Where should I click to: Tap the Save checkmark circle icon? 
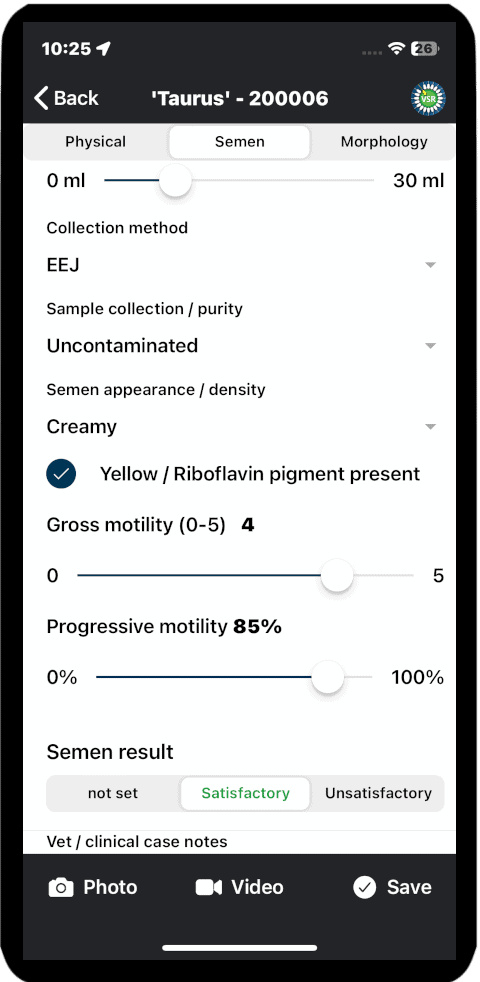[364, 887]
